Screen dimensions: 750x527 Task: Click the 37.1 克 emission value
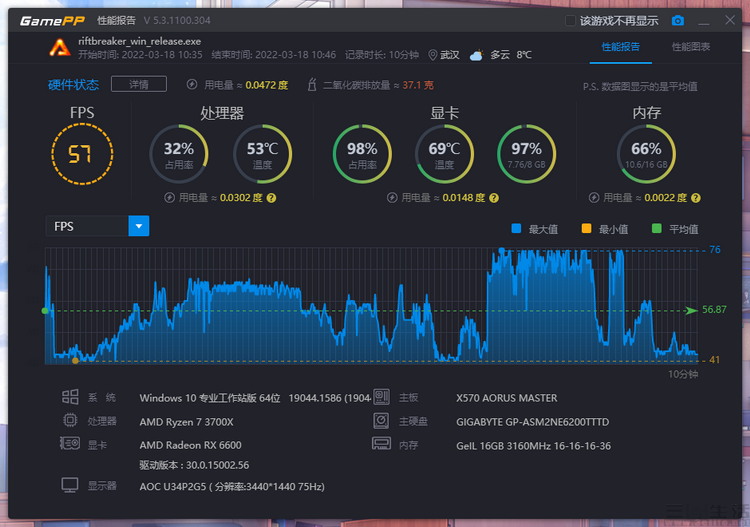coord(418,85)
